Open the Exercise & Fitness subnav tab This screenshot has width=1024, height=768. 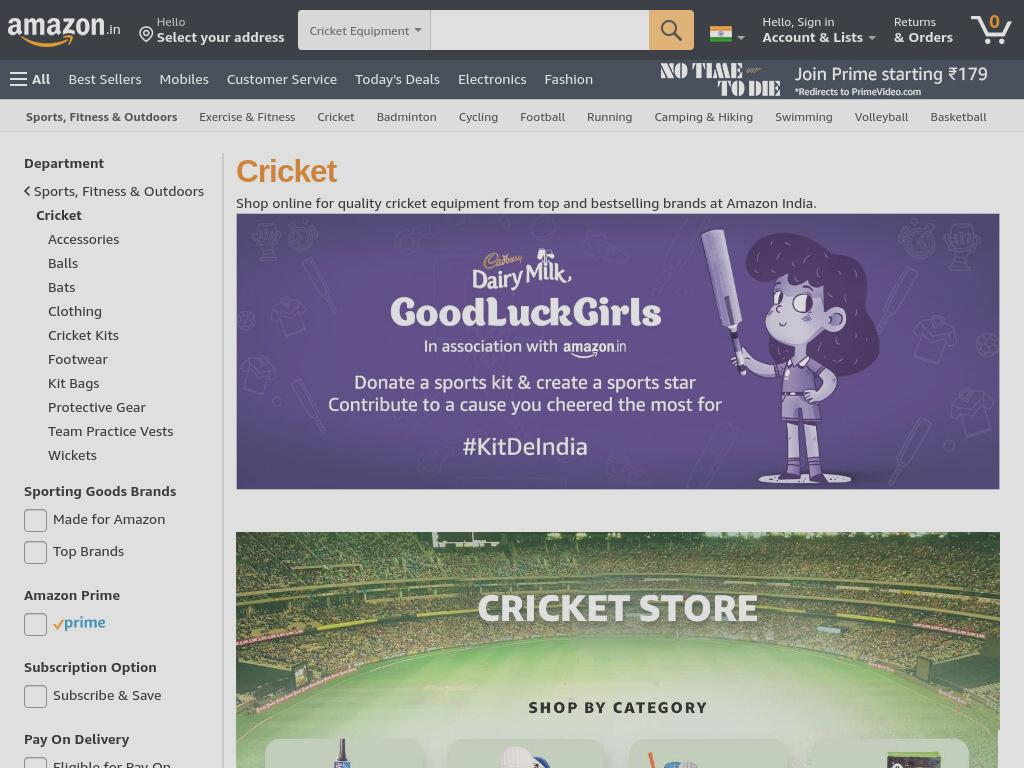click(x=247, y=117)
